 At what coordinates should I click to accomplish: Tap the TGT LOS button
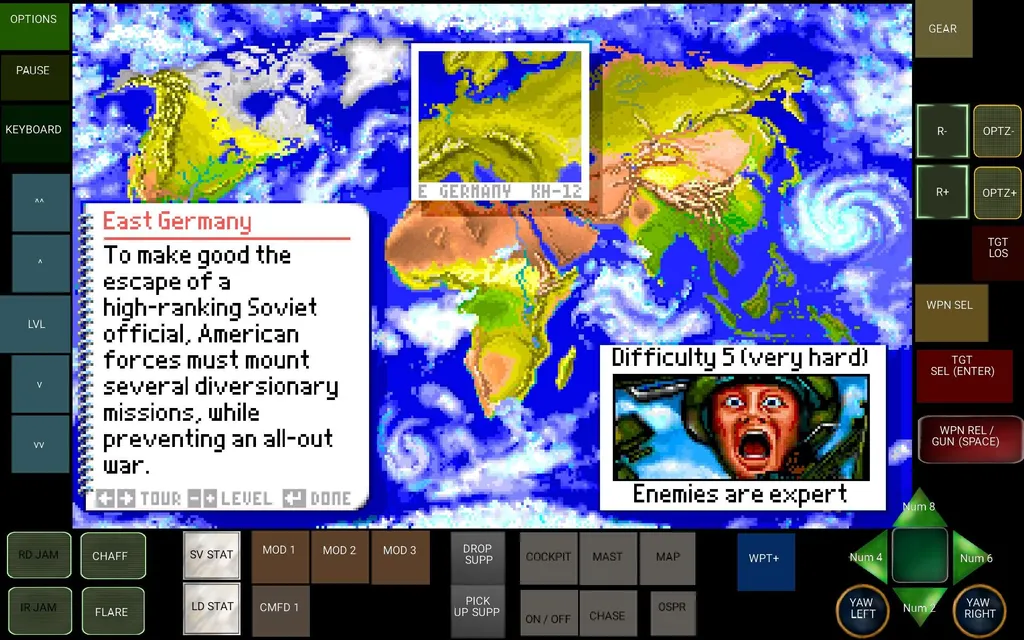[x=998, y=253]
